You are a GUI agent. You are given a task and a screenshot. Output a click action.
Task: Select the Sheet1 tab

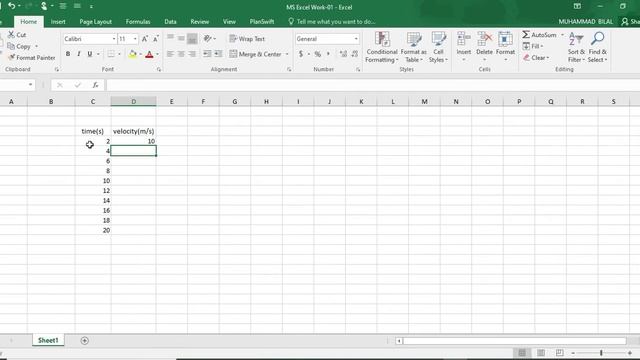(48, 340)
